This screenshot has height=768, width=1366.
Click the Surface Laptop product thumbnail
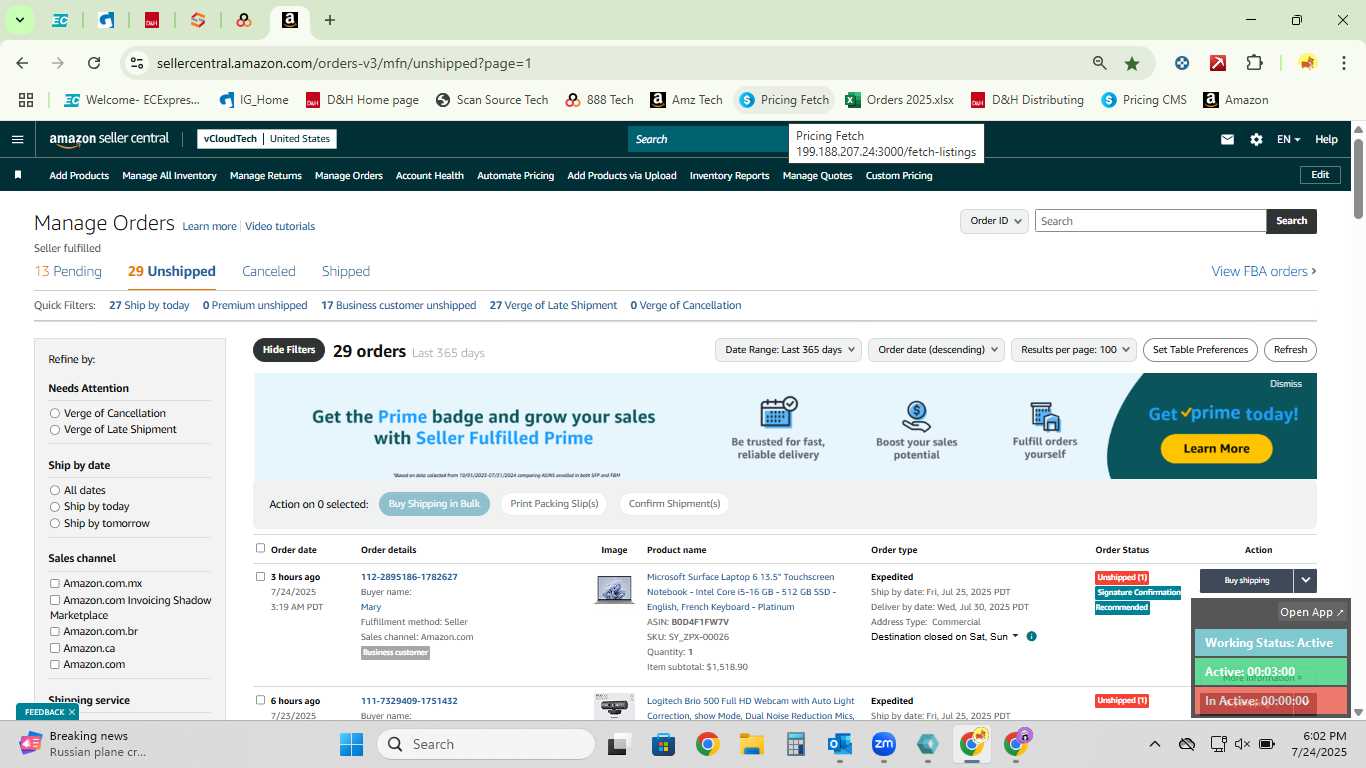614,589
